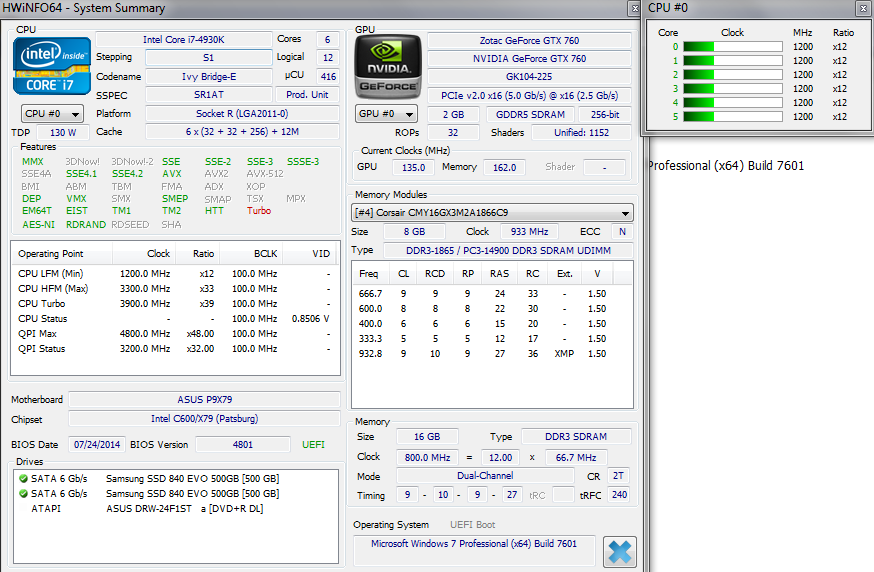This screenshot has height=572, width=874.
Task: Click the Zotac GeForce GTX 760 field
Action: tap(529, 41)
